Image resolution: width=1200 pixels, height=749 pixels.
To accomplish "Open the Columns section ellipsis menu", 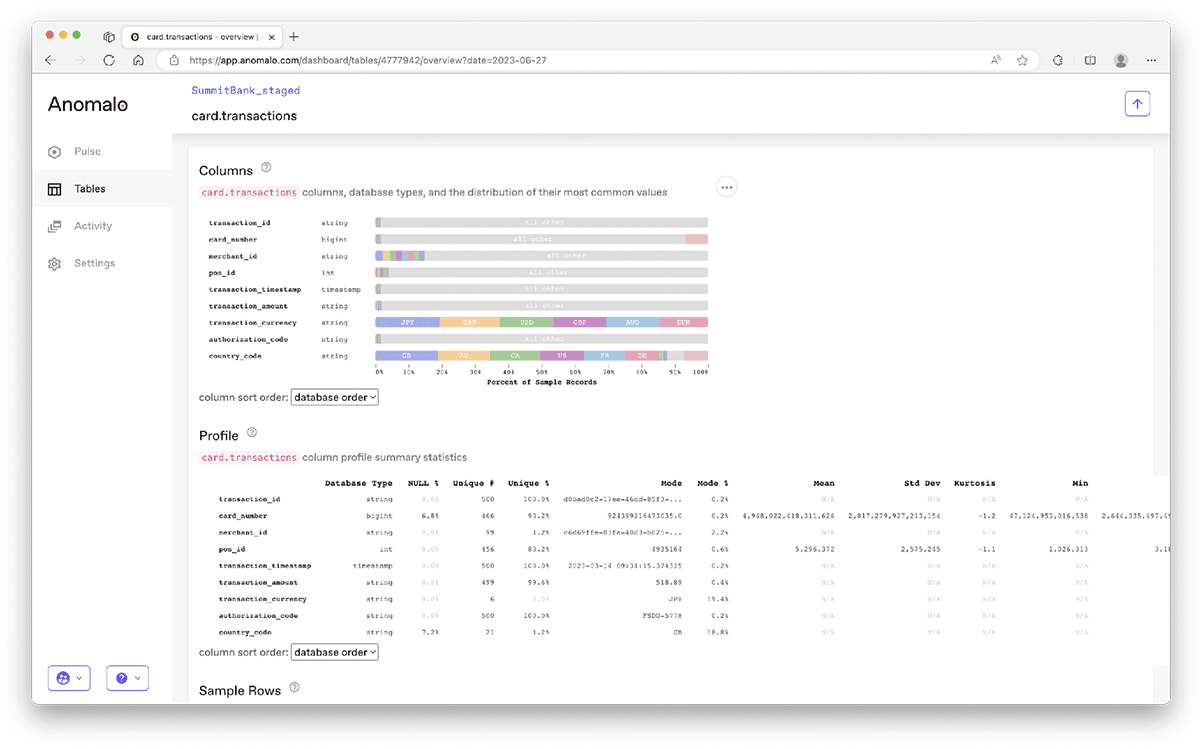I will [727, 187].
